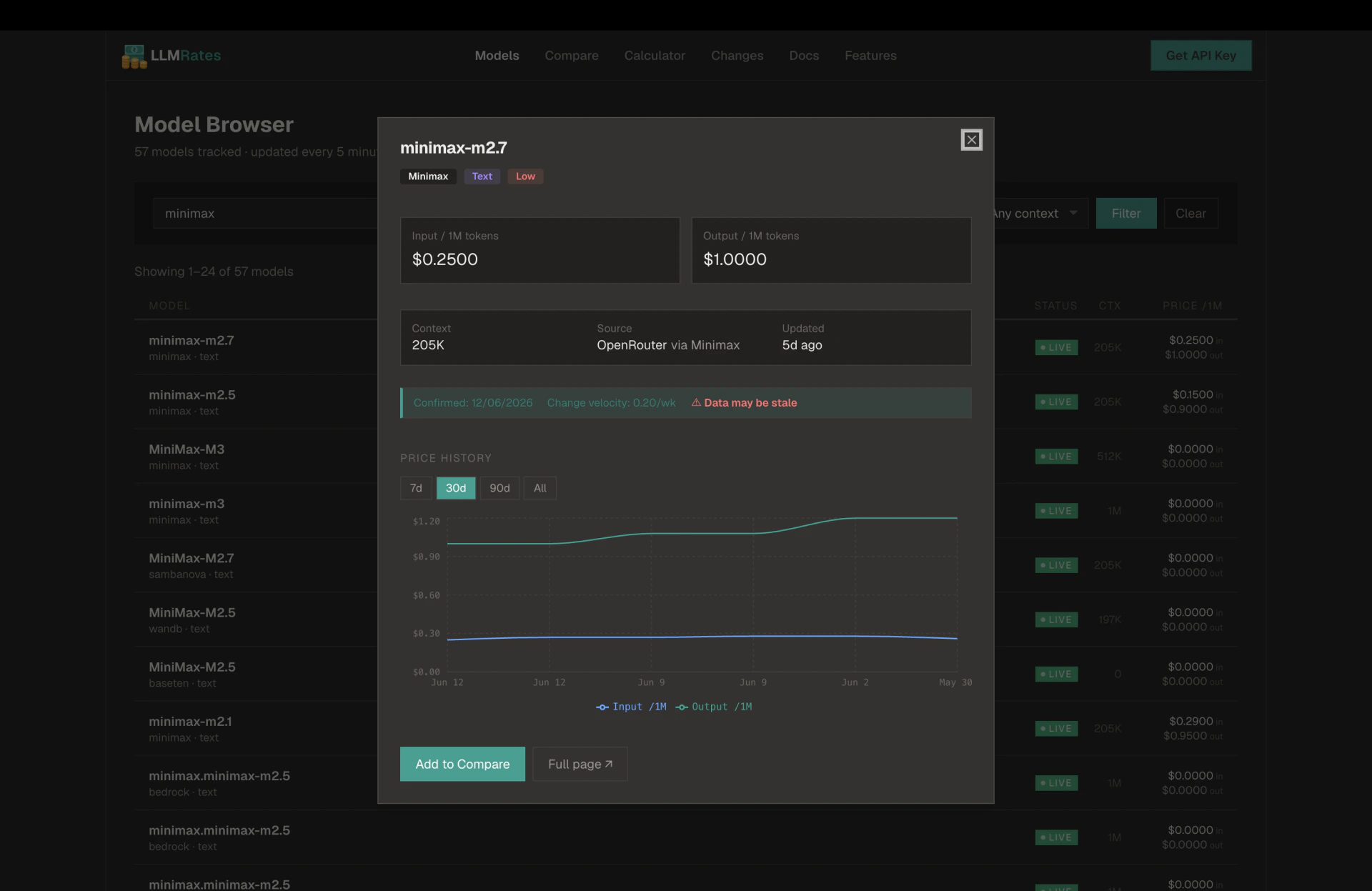Toggle the Output /1M legend marker

[x=682, y=707]
